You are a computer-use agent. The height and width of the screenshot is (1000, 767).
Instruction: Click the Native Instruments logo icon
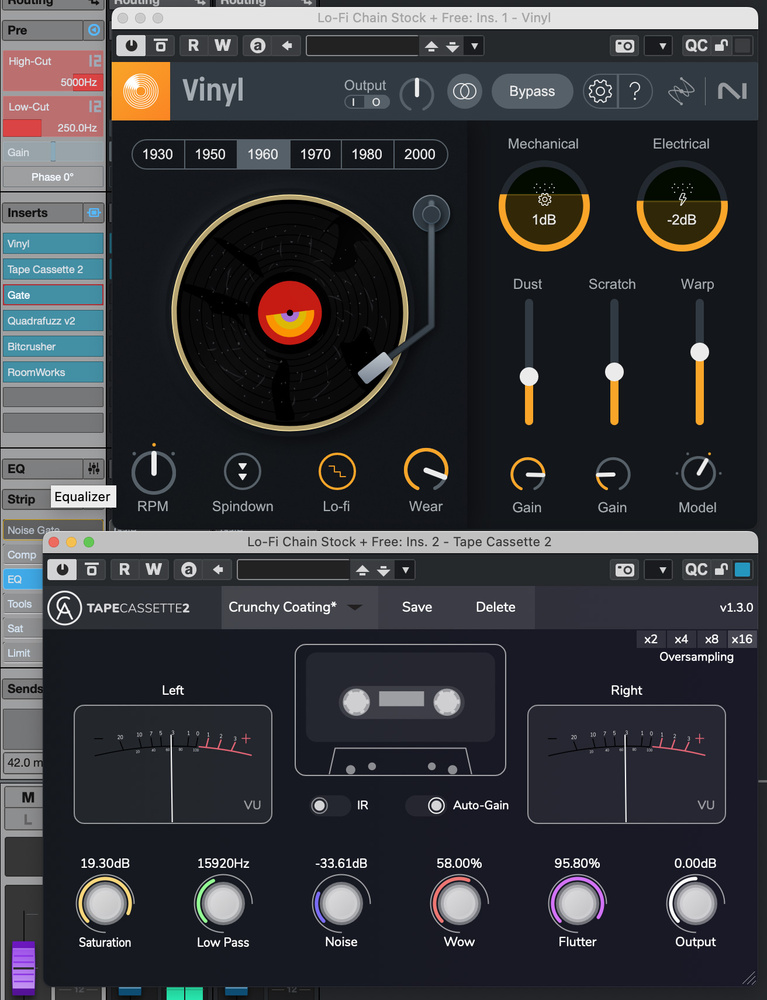pyautogui.click(x=732, y=91)
